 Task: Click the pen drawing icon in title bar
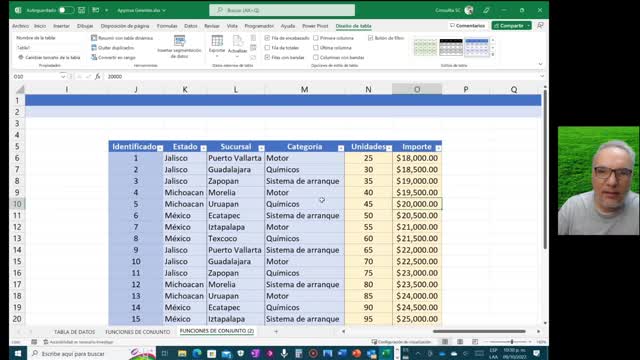487,10
